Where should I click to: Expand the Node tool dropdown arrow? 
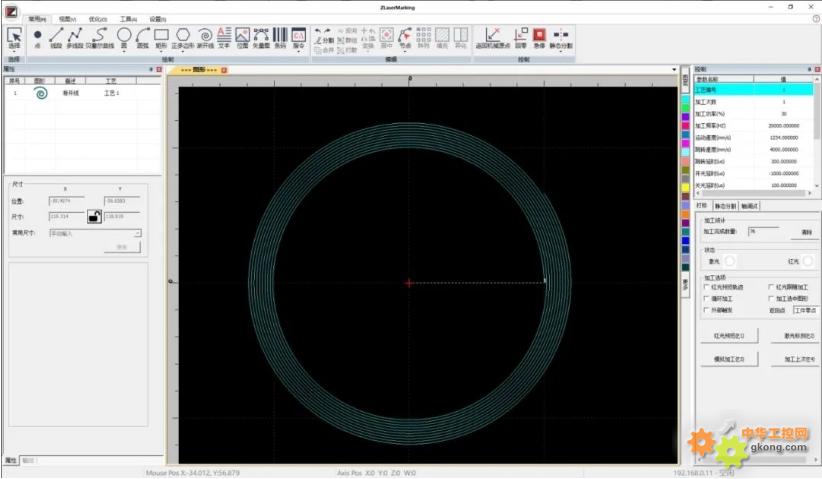405,52
